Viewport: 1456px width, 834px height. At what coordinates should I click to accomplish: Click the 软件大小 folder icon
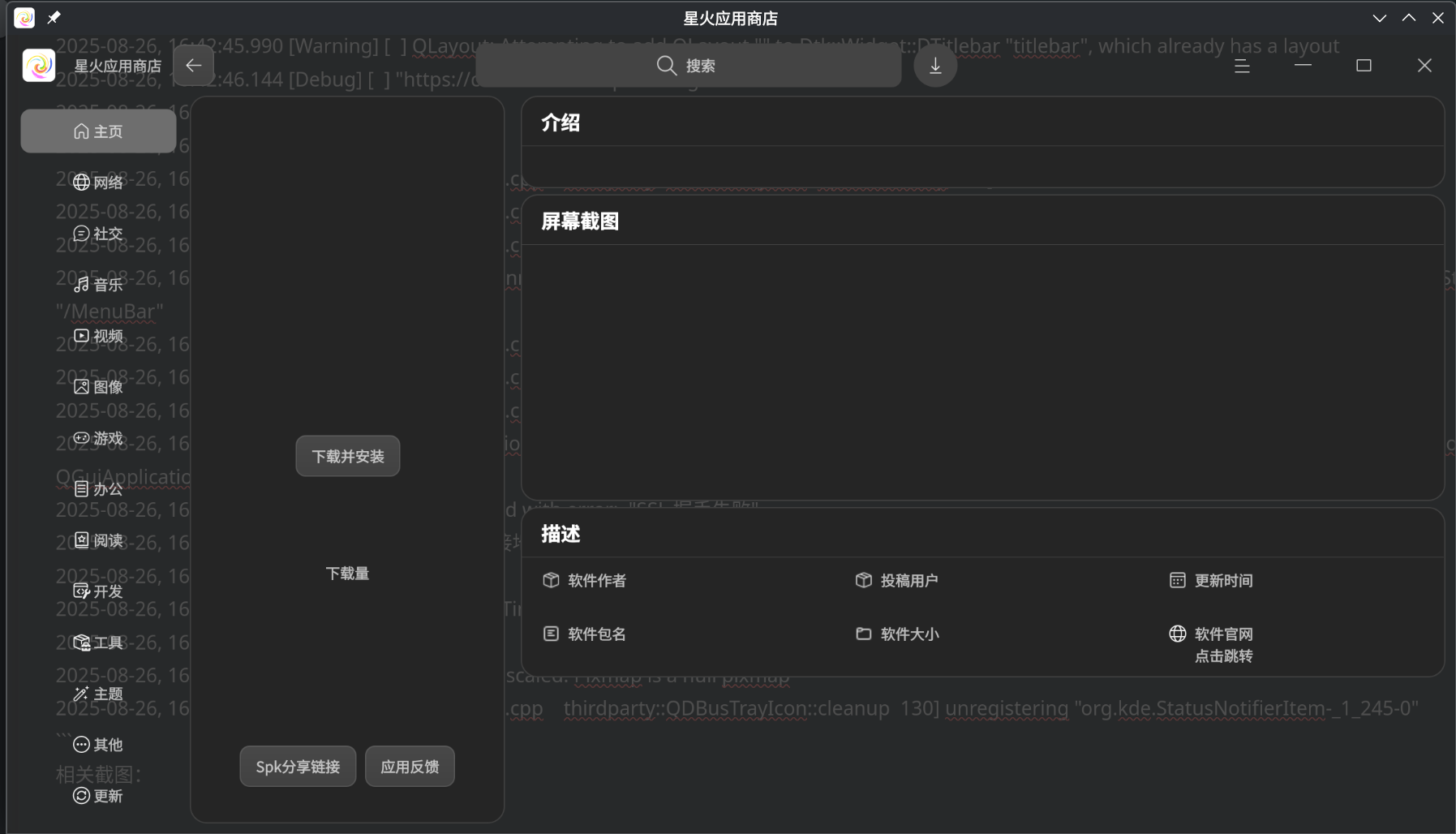pyautogui.click(x=864, y=634)
